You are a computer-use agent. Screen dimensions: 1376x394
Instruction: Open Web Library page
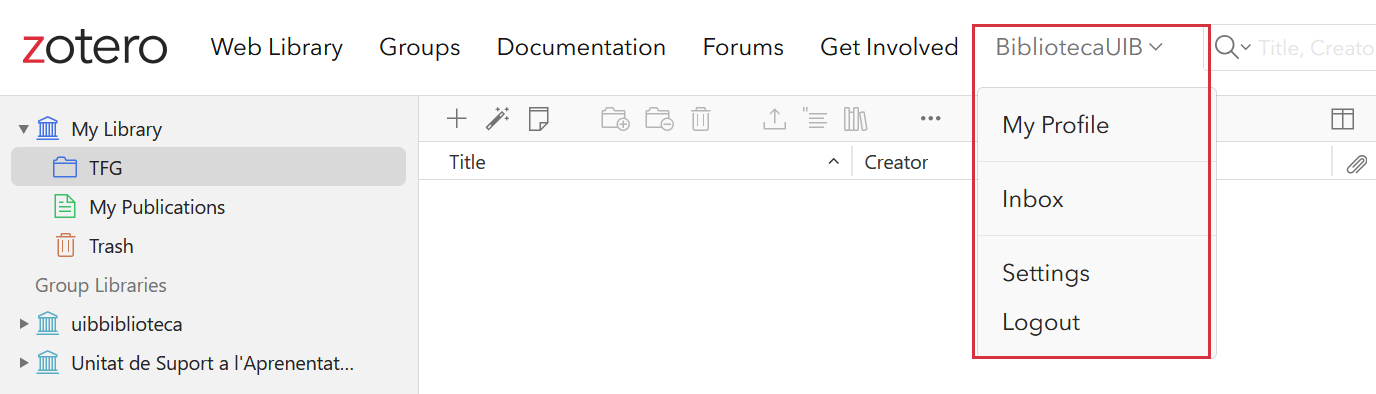[x=277, y=47]
